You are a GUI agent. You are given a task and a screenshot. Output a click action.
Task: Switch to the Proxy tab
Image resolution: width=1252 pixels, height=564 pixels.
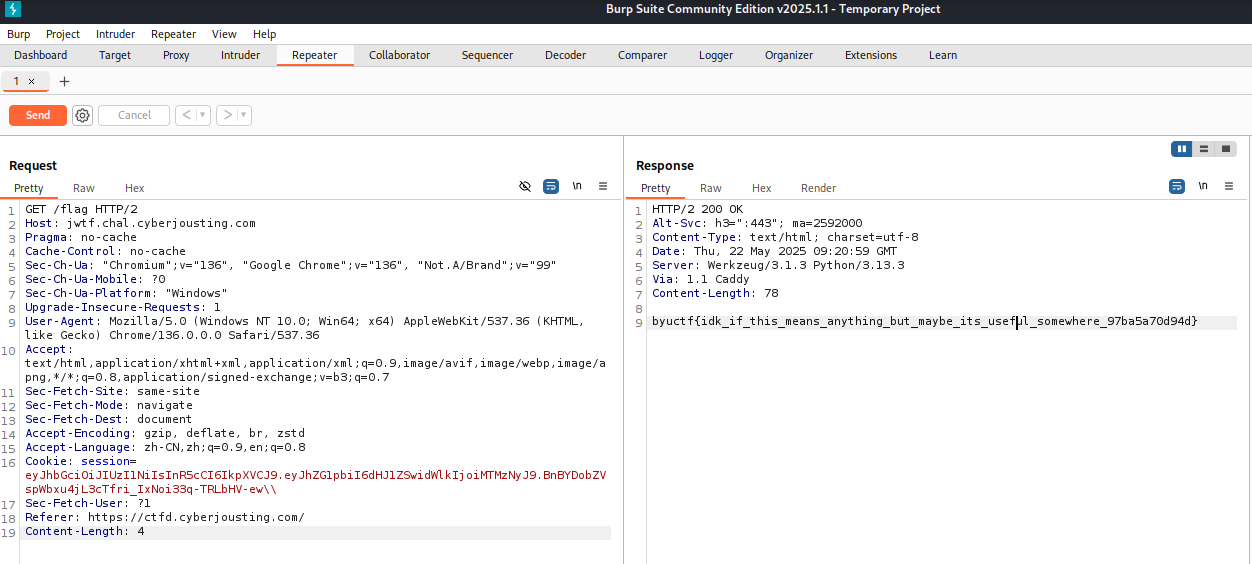(x=176, y=55)
